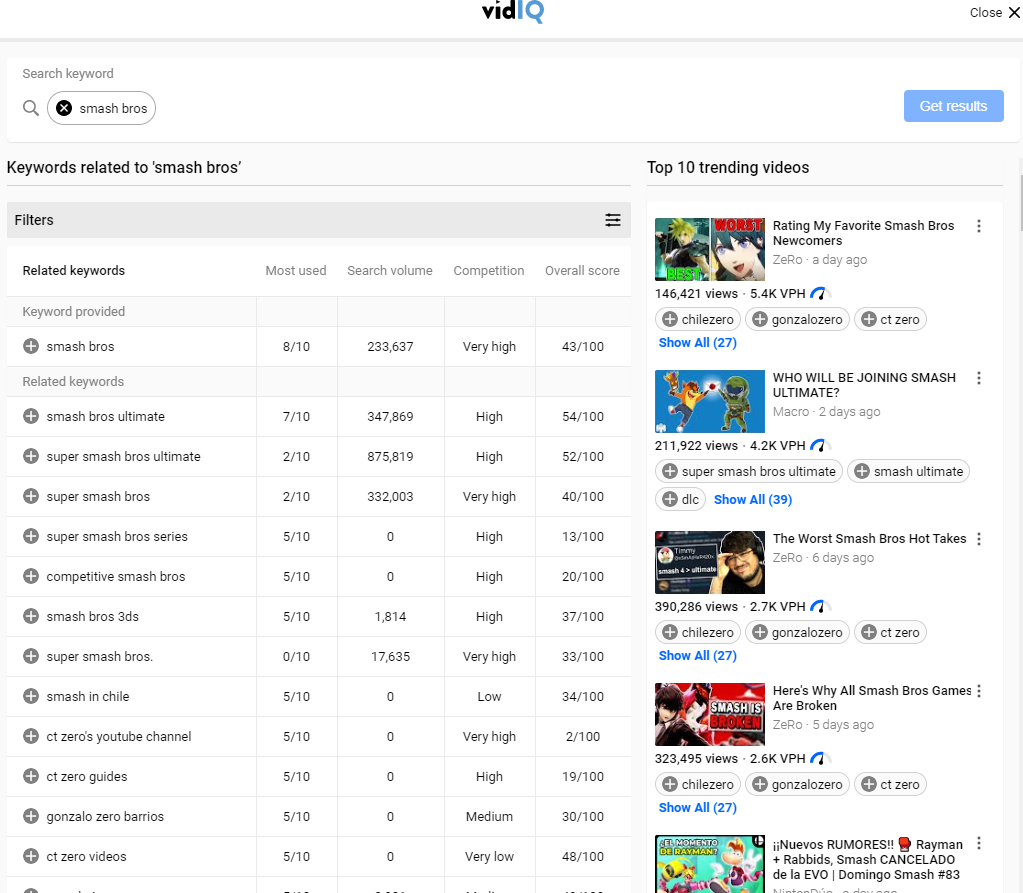Screen dimensions: 1023x893
Task: Add 'gonzalozero' tag under 'Rating My Favorite' video
Action: click(797, 319)
